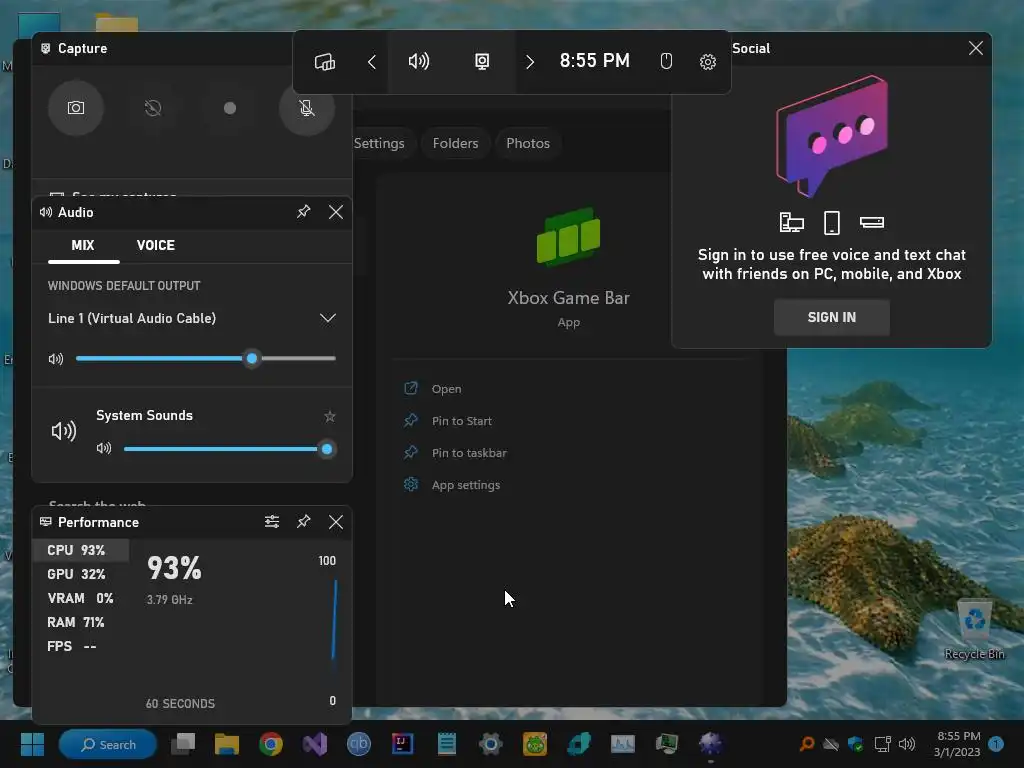This screenshot has width=1024, height=768.
Task: Open the Windows Start button
Action: click(x=32, y=744)
